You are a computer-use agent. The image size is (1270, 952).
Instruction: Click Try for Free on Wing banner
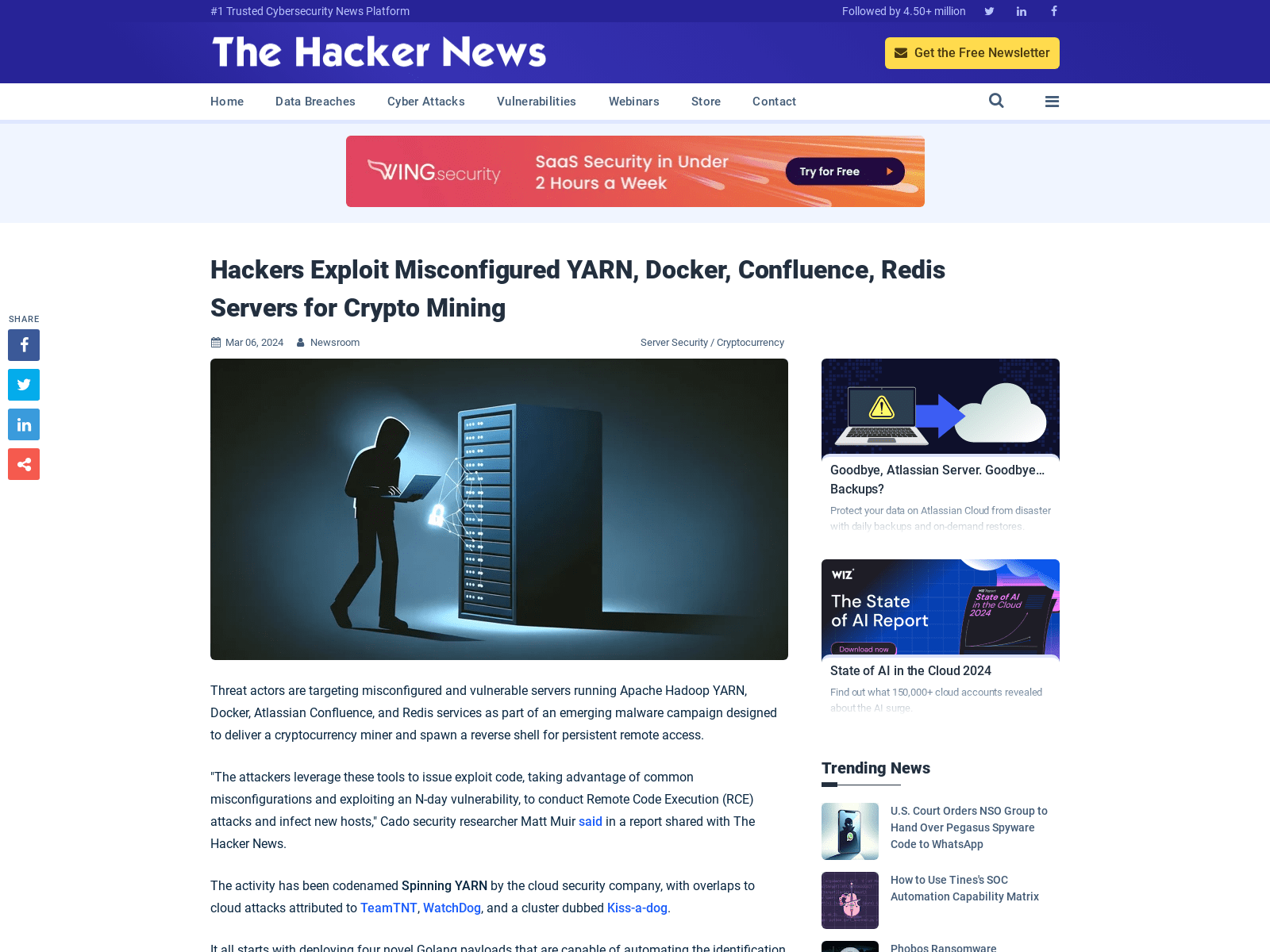coord(845,171)
